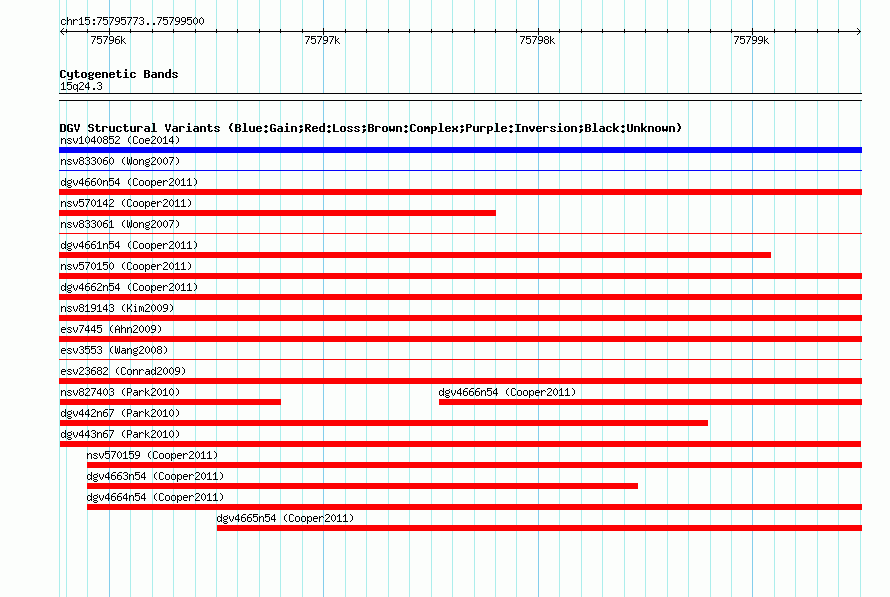Click the DGV Structural Variants track title
Viewport: 890px width, 597px height.
point(371,128)
